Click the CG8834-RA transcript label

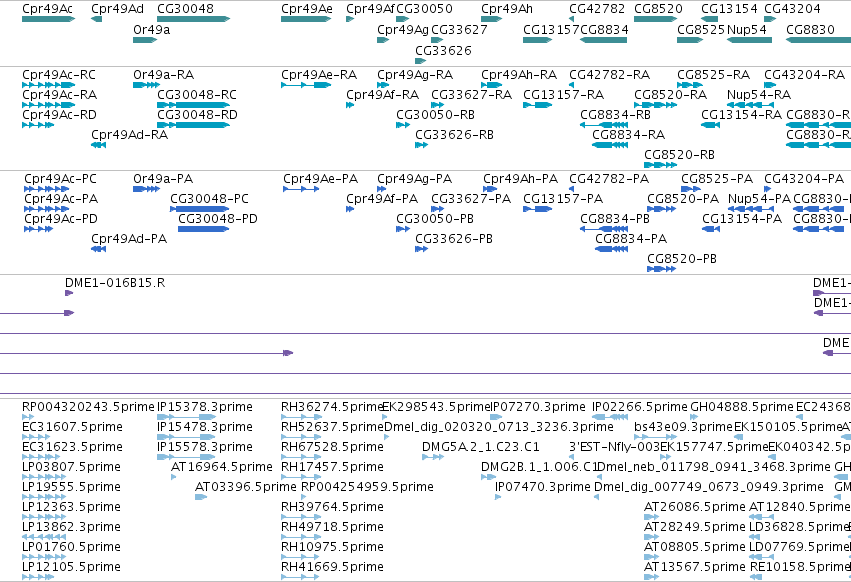628,135
